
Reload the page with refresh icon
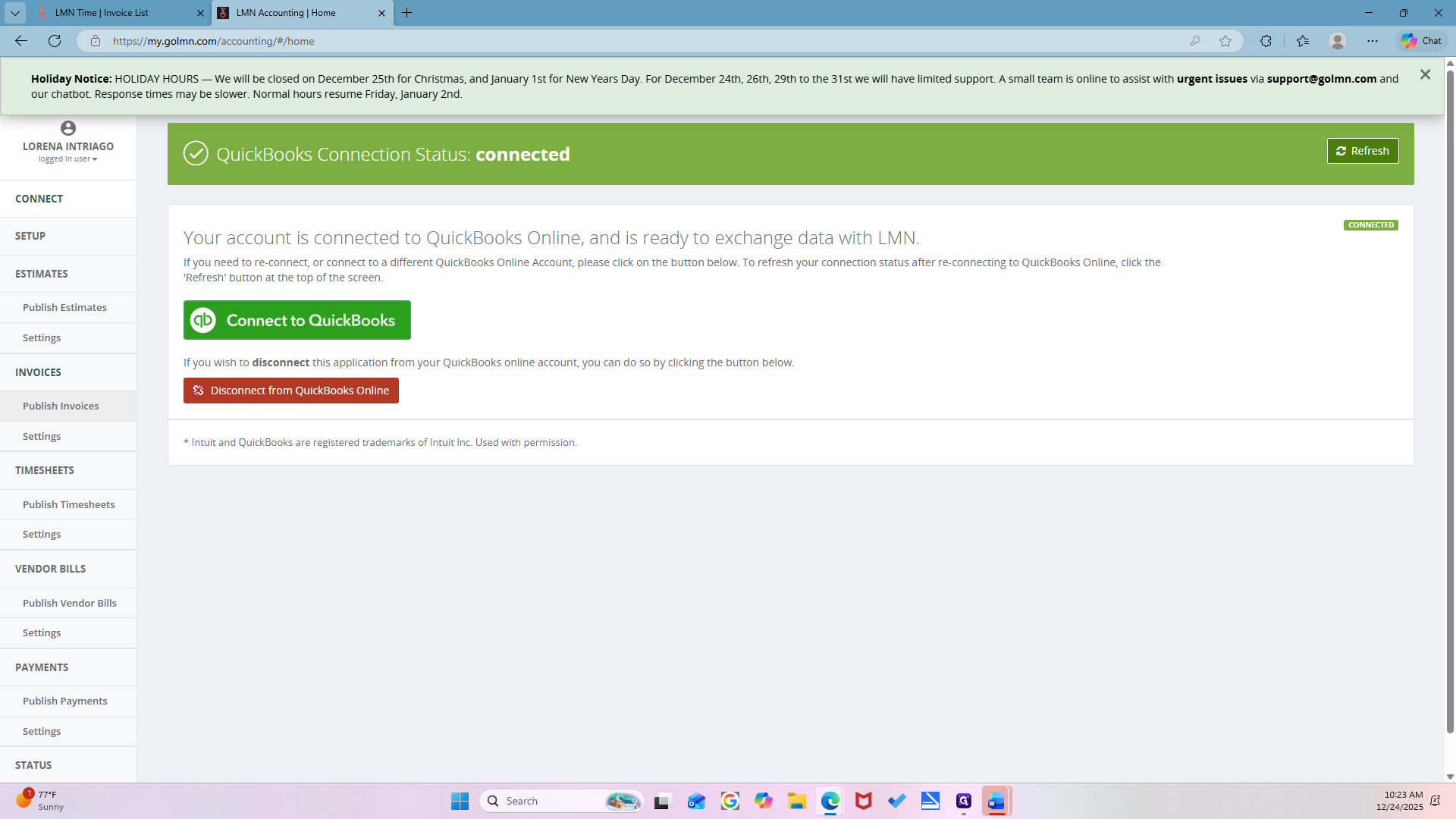click(x=55, y=41)
